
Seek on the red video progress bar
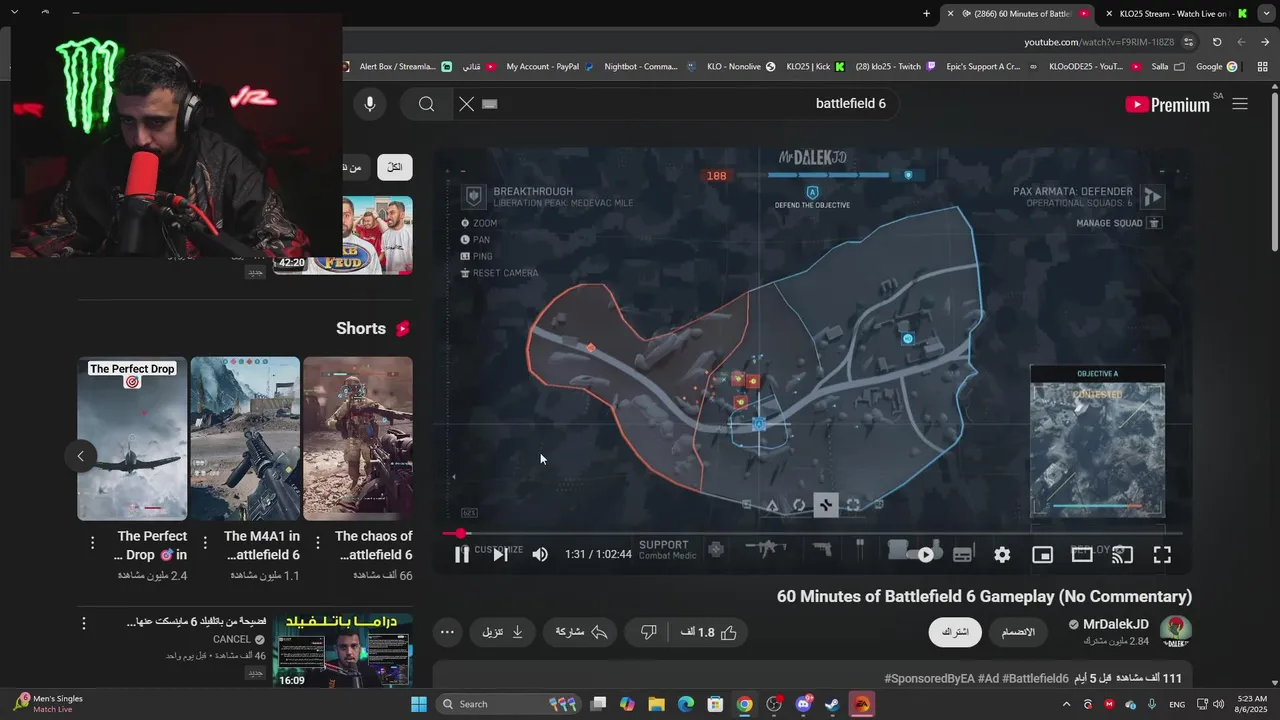pos(813,533)
